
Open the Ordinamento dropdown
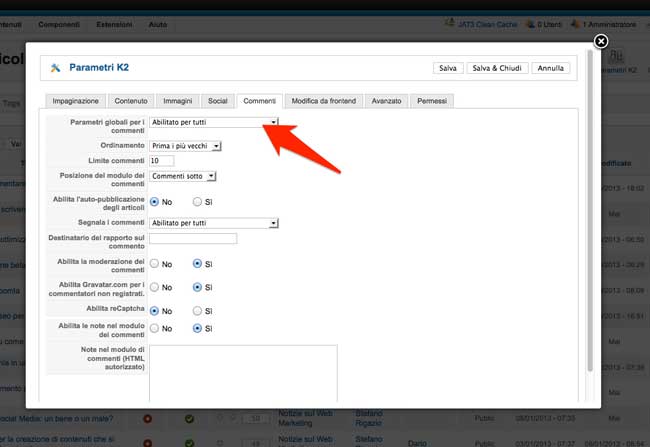coord(185,146)
